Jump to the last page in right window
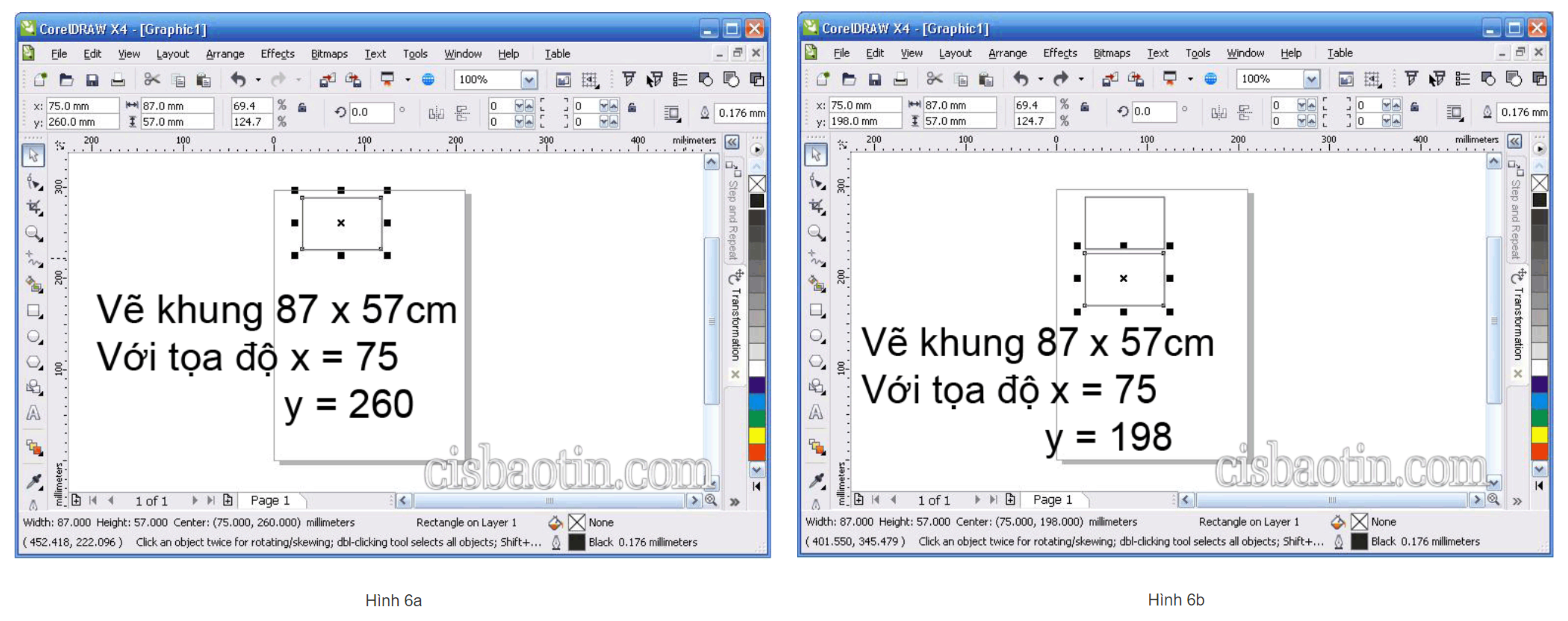The width and height of the screenshot is (1568, 621). coord(993,500)
